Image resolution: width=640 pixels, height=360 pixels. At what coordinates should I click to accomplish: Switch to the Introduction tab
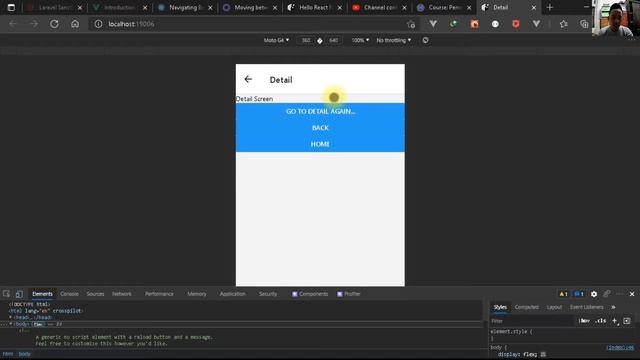tap(119, 7)
